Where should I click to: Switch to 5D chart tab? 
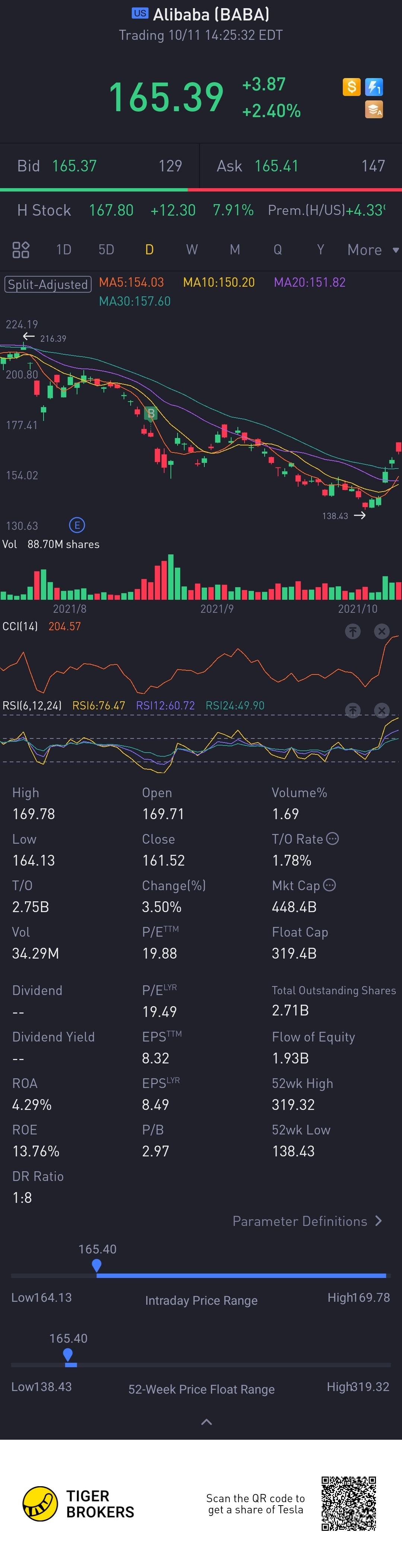pos(106,249)
